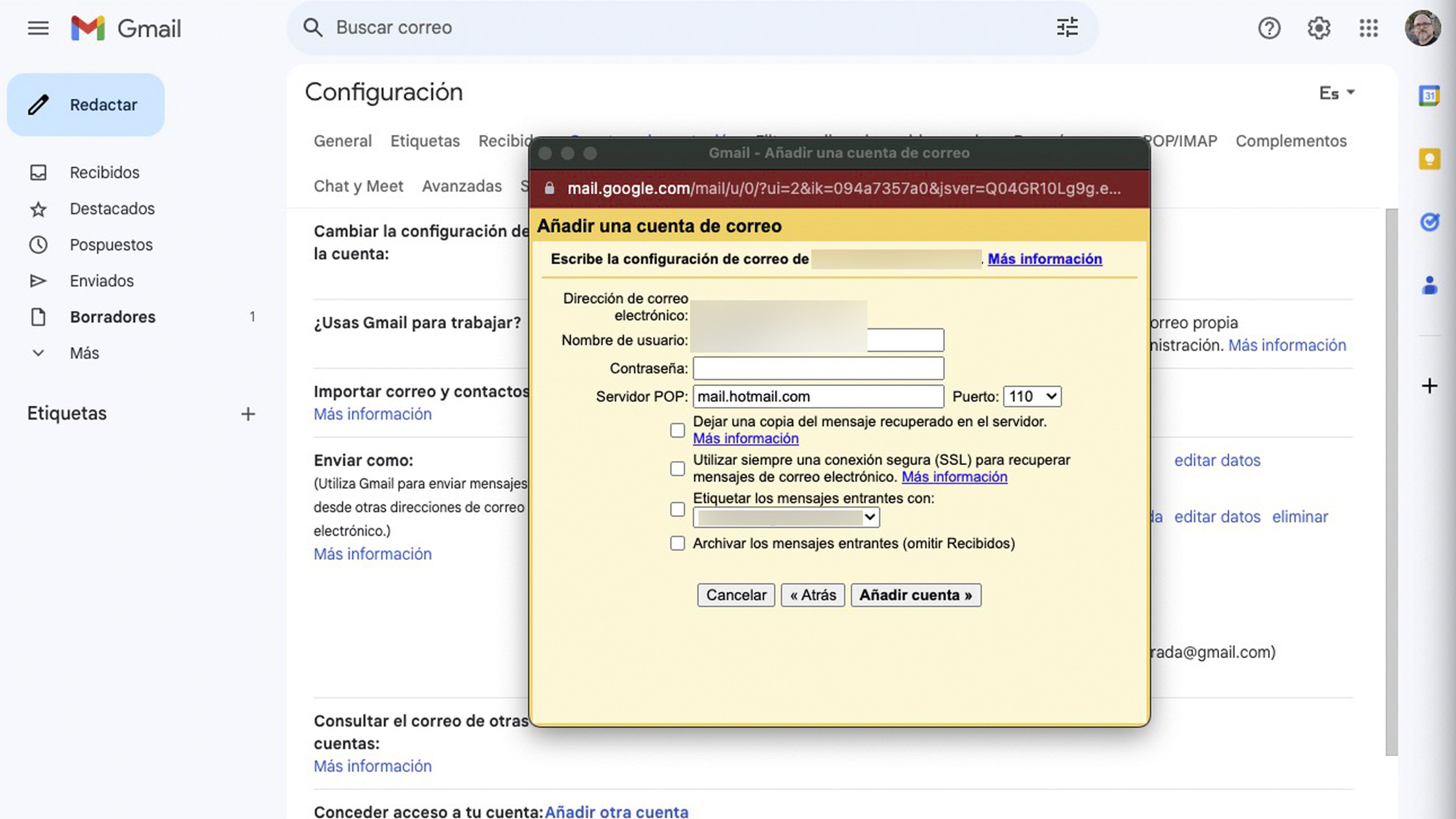Switch to the POP/IMAP settings tab

tap(1183, 141)
